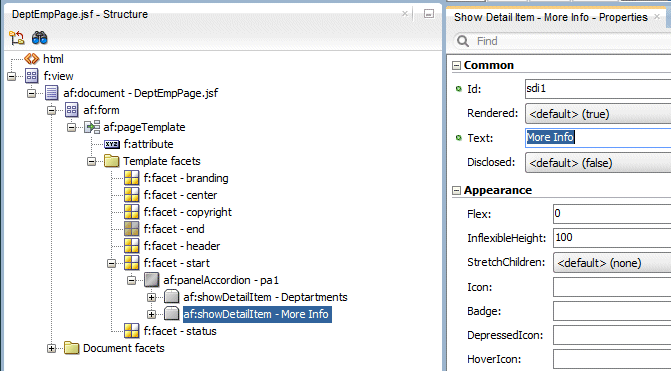The height and width of the screenshot is (371, 671).
Task: Click the end facet icon
Action: coord(132,229)
